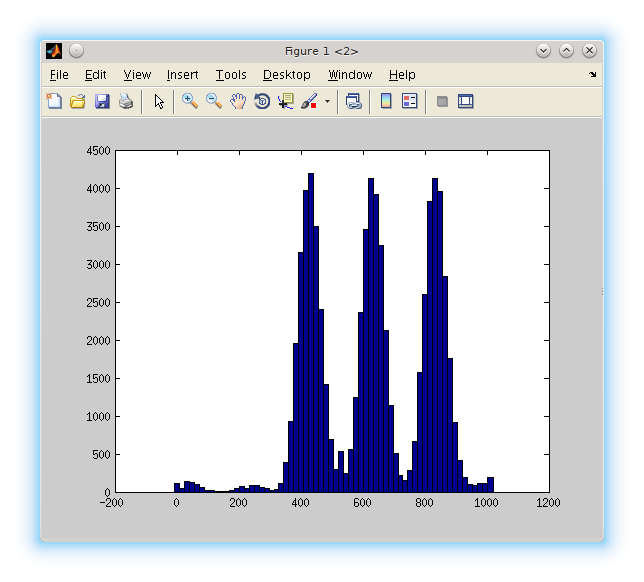Select the Zoom Out magnifier tool
644x582 pixels.
(213, 101)
